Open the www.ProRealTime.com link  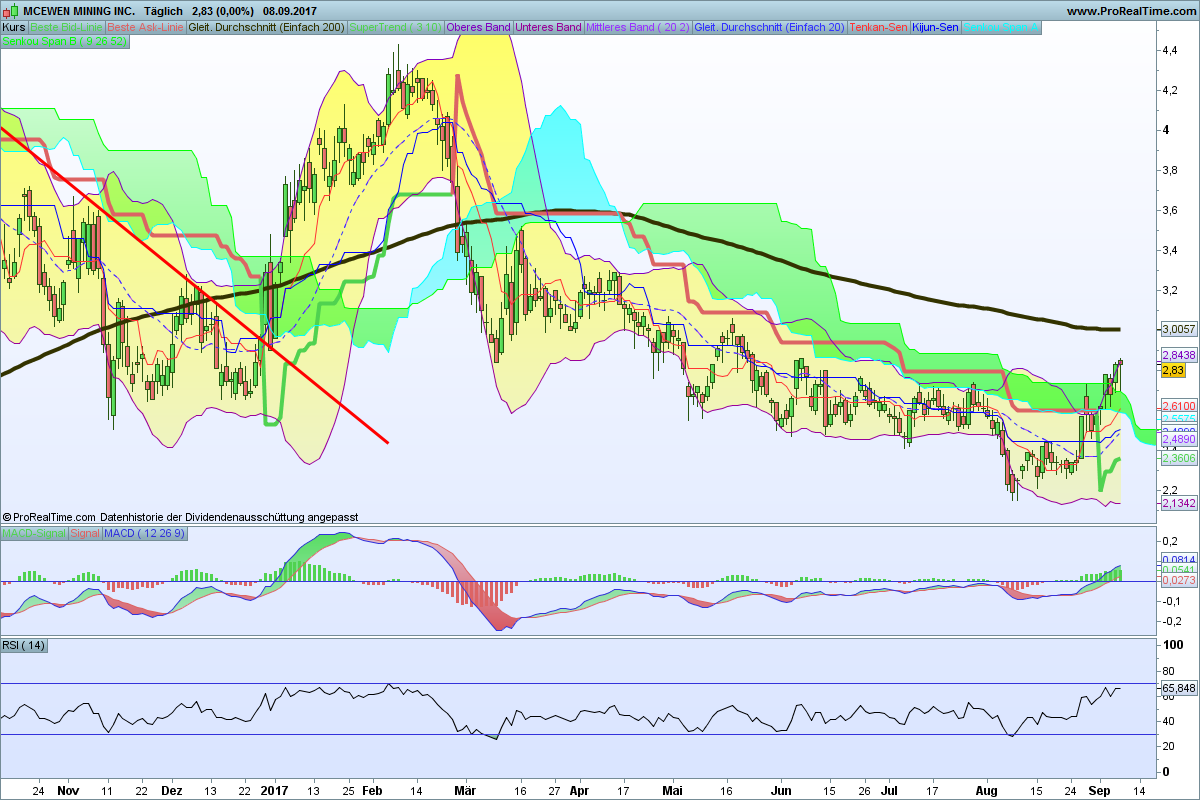pos(1130,11)
